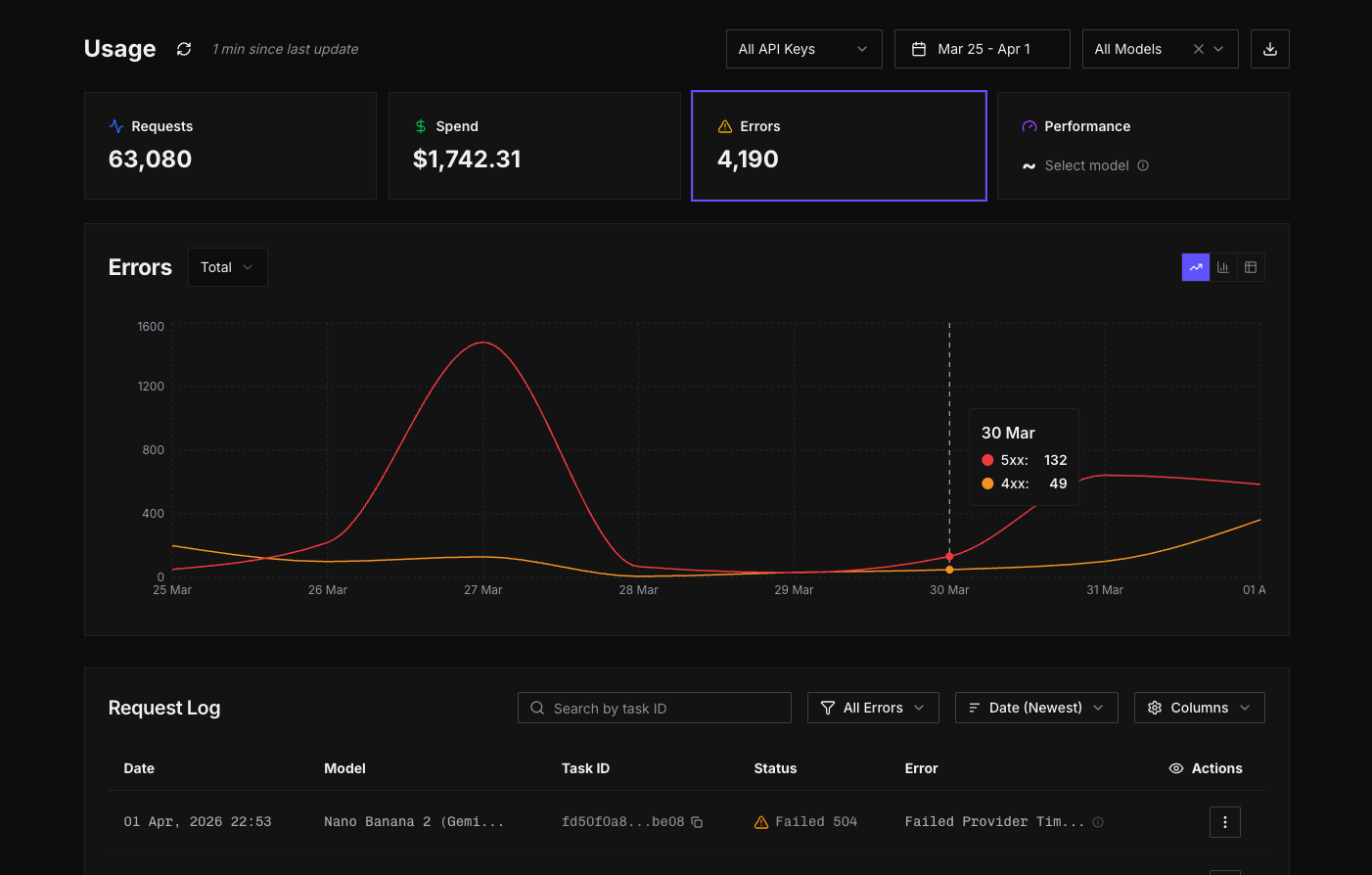Switch to table view of errors
This screenshot has width=1372, height=875.
pyautogui.click(x=1251, y=267)
